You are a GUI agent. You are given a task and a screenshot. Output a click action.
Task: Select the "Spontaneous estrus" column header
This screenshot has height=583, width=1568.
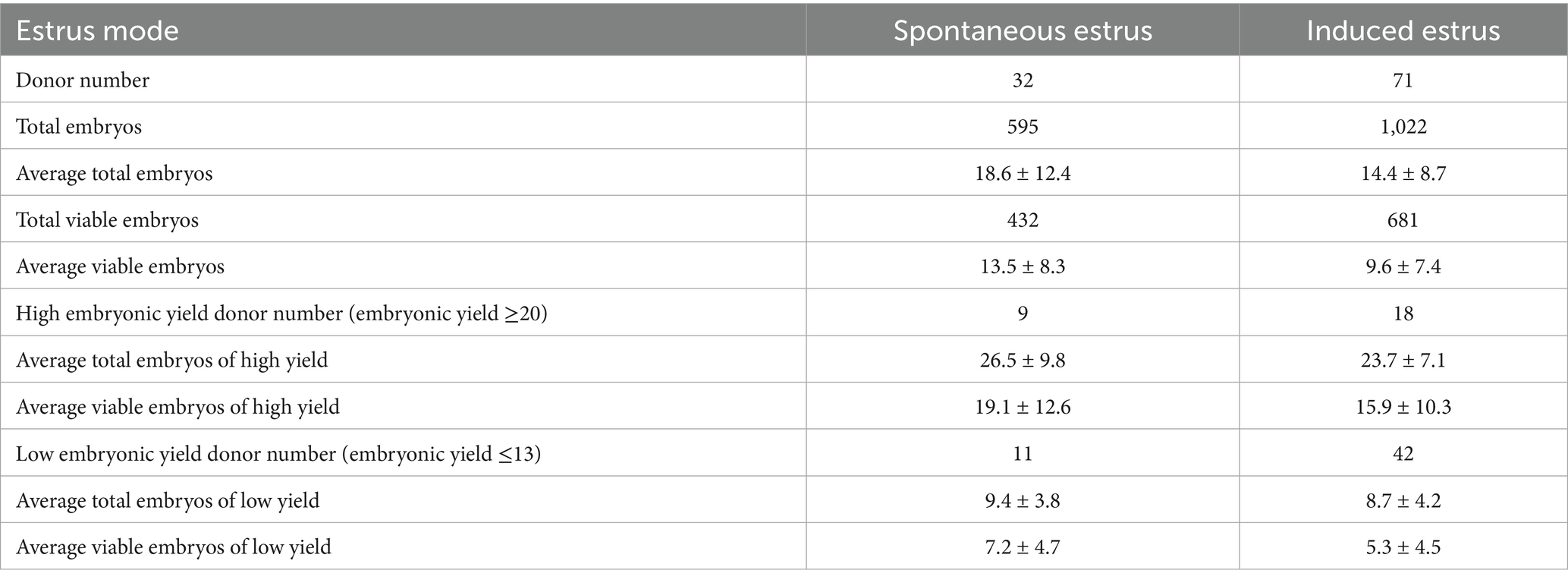[x=1022, y=31]
